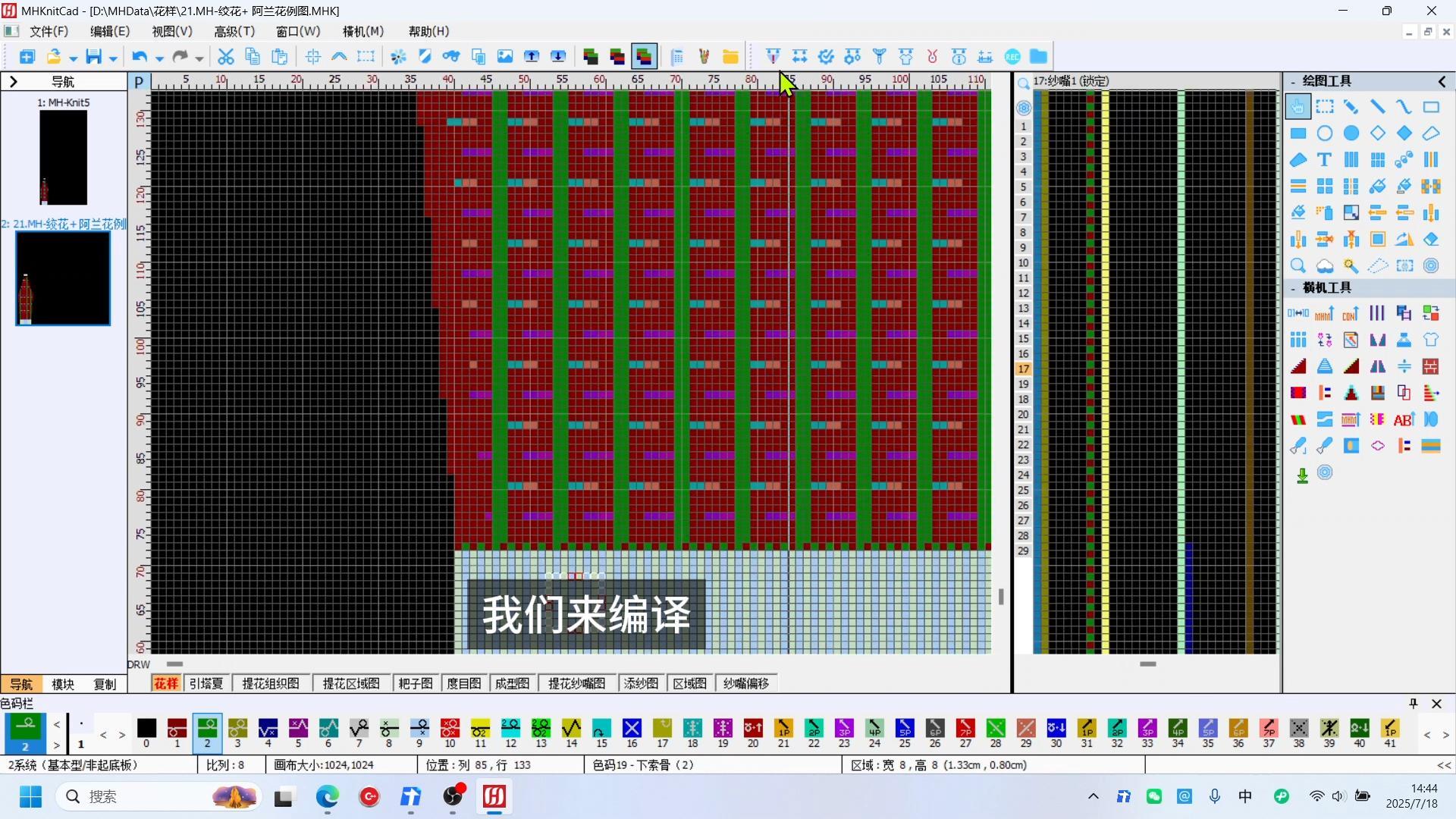Click the REC record toolbar icon
The height and width of the screenshot is (819, 1456).
[x=1012, y=57]
